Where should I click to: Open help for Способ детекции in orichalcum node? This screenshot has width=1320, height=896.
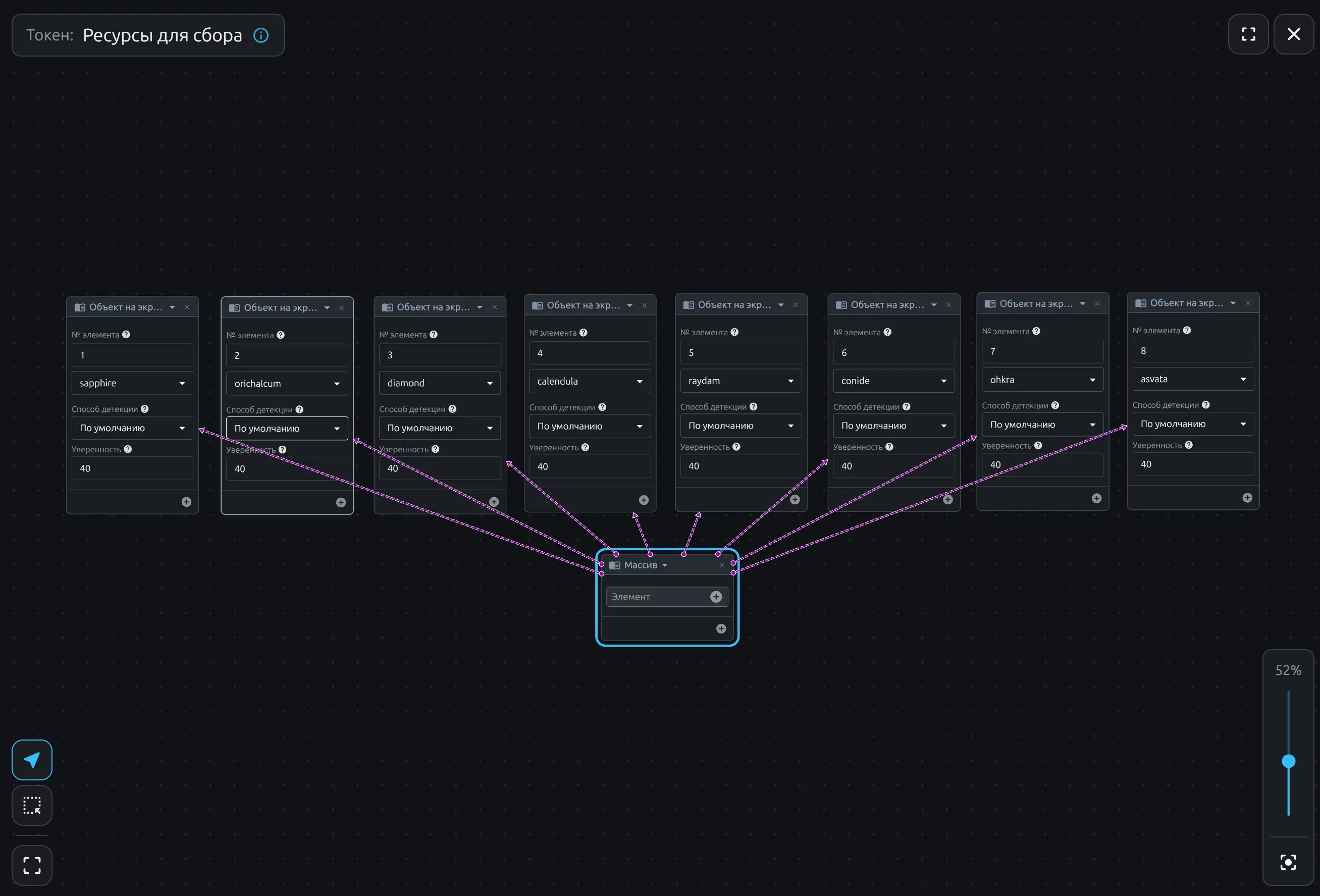pos(299,410)
